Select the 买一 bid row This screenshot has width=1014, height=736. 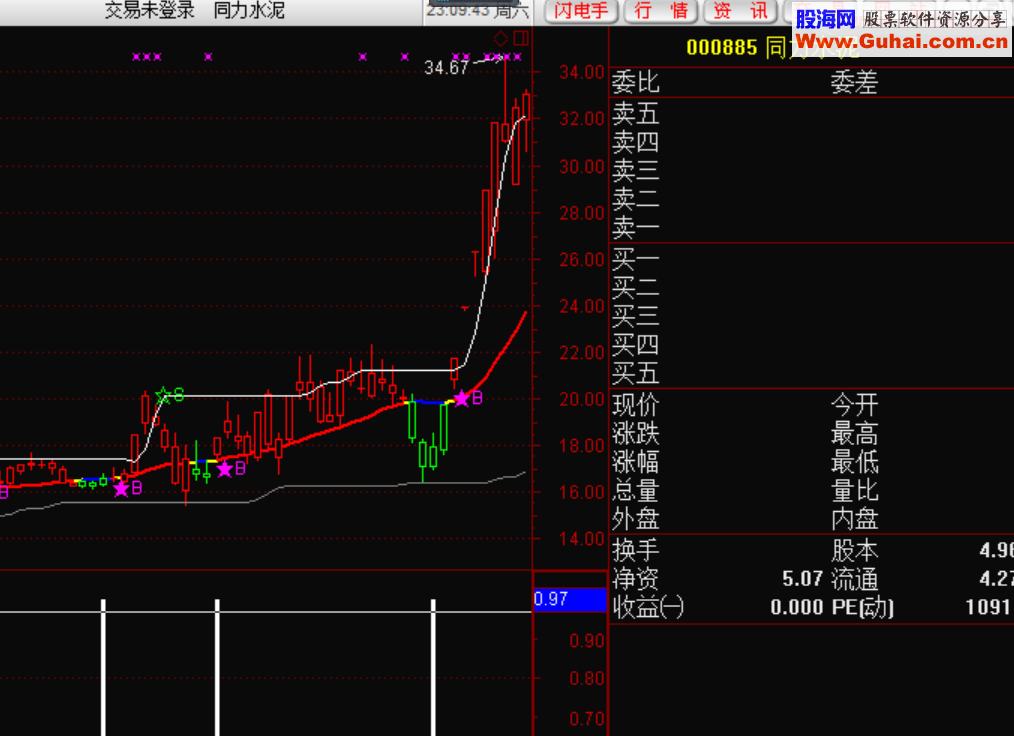click(812, 259)
